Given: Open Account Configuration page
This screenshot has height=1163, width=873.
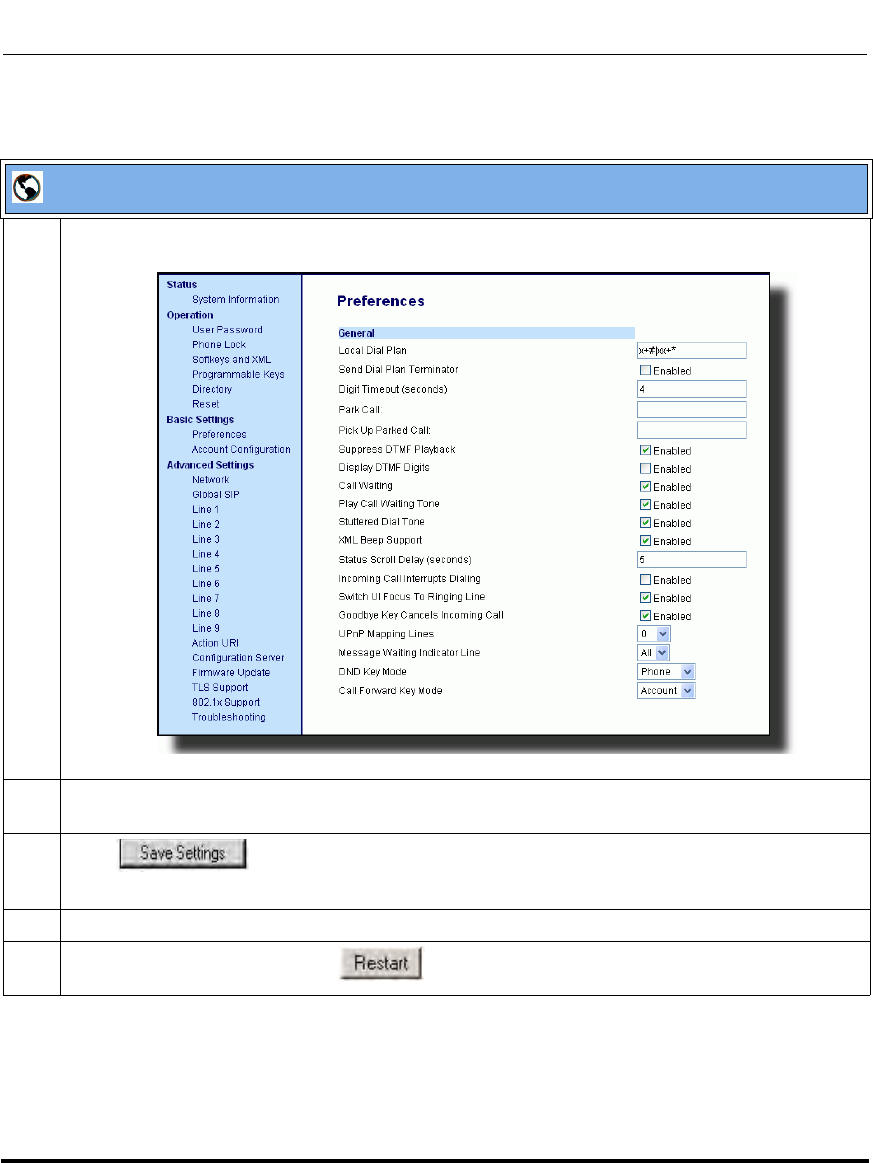Looking at the screenshot, I should [x=241, y=449].
